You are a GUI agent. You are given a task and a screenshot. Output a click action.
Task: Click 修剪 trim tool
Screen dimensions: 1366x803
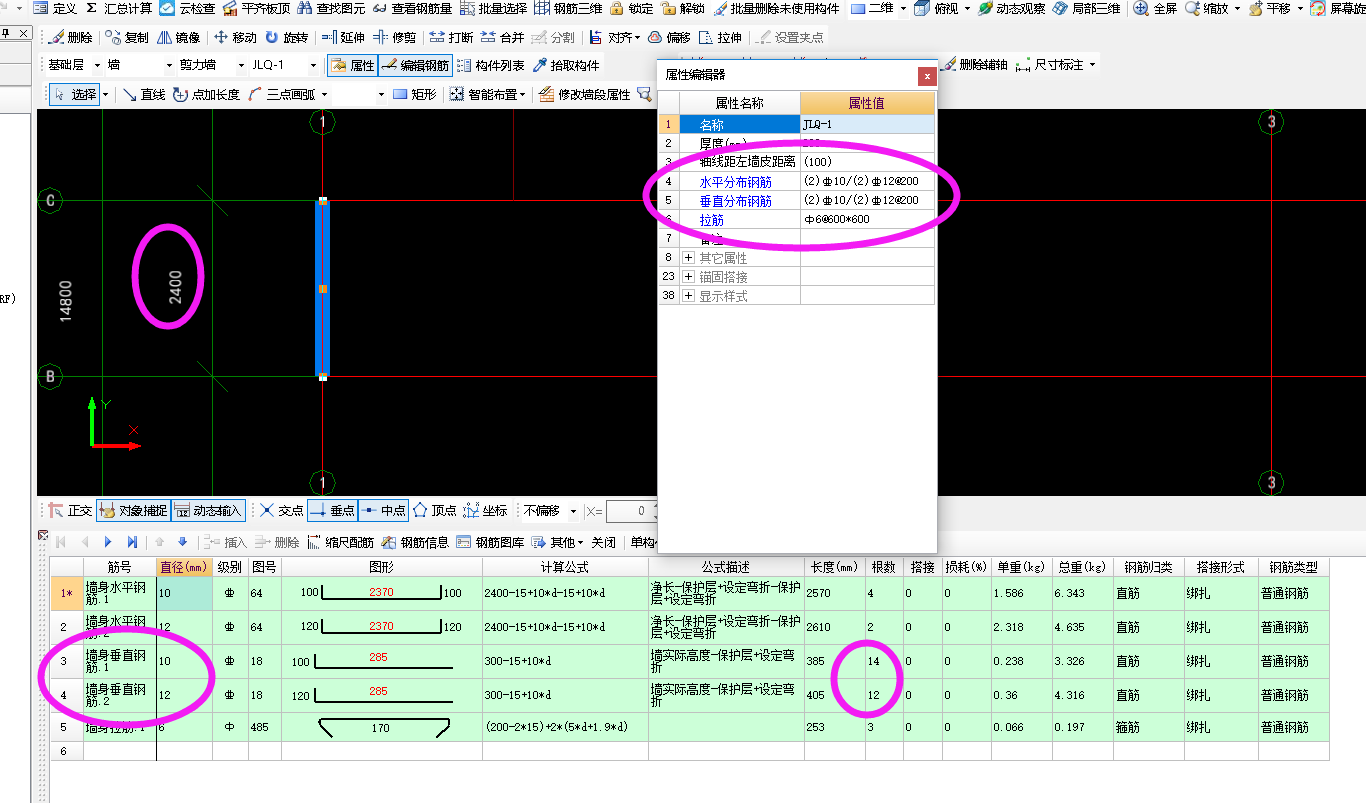tap(394, 38)
